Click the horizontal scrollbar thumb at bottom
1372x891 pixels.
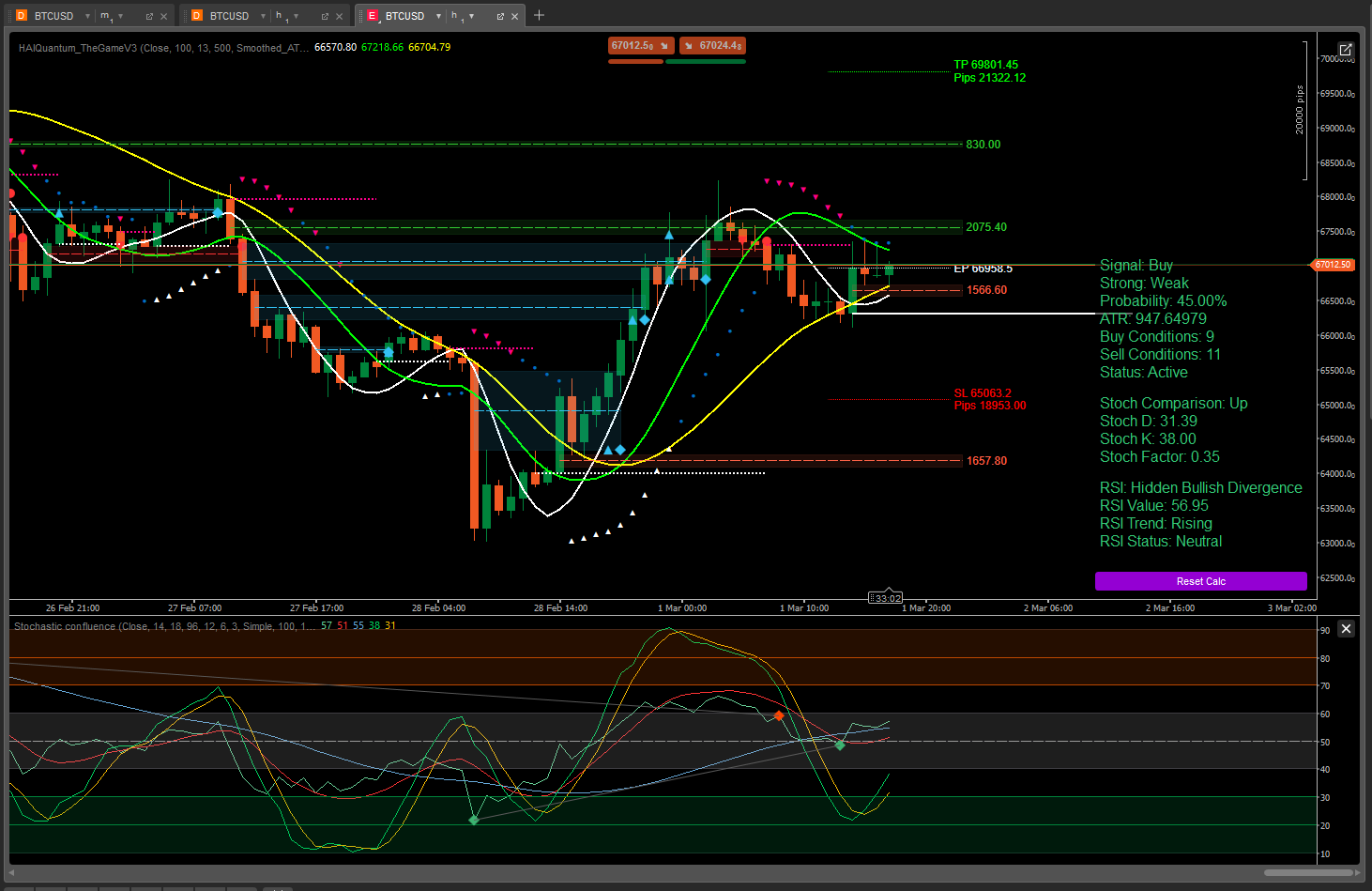1307,872
